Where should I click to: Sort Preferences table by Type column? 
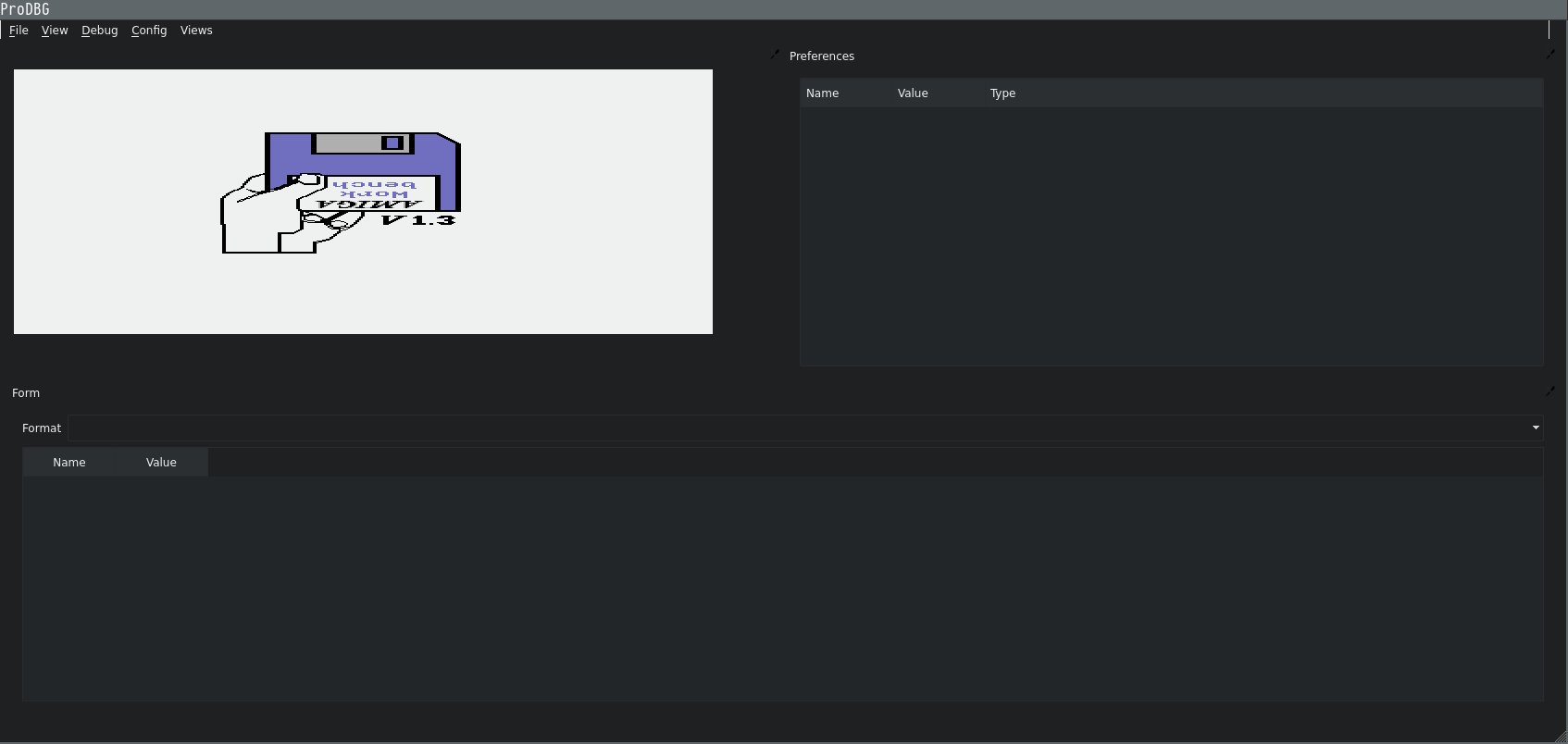click(1263, 93)
